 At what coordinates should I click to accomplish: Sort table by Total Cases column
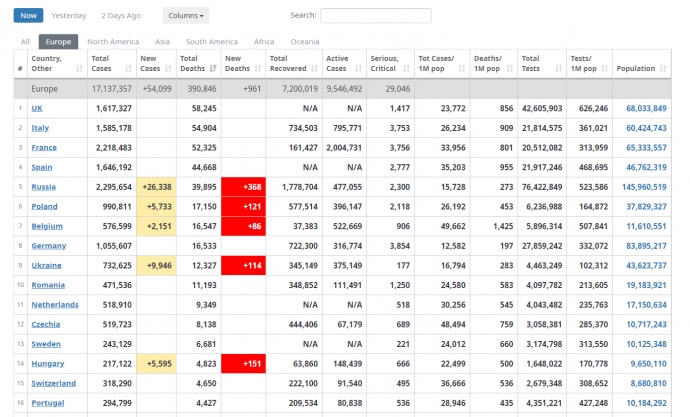click(x=109, y=63)
